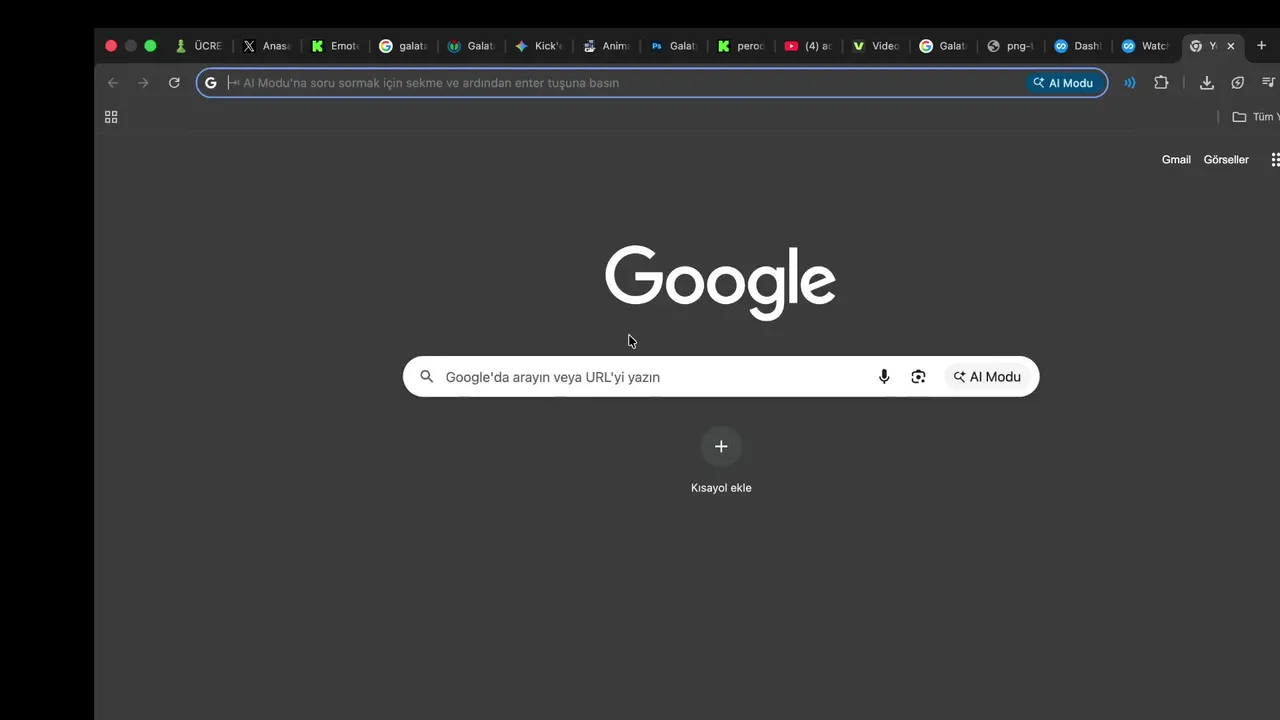Screen dimensions: 1280x720
Task: Switch to the ÜCRE chess tab
Action: click(199, 46)
